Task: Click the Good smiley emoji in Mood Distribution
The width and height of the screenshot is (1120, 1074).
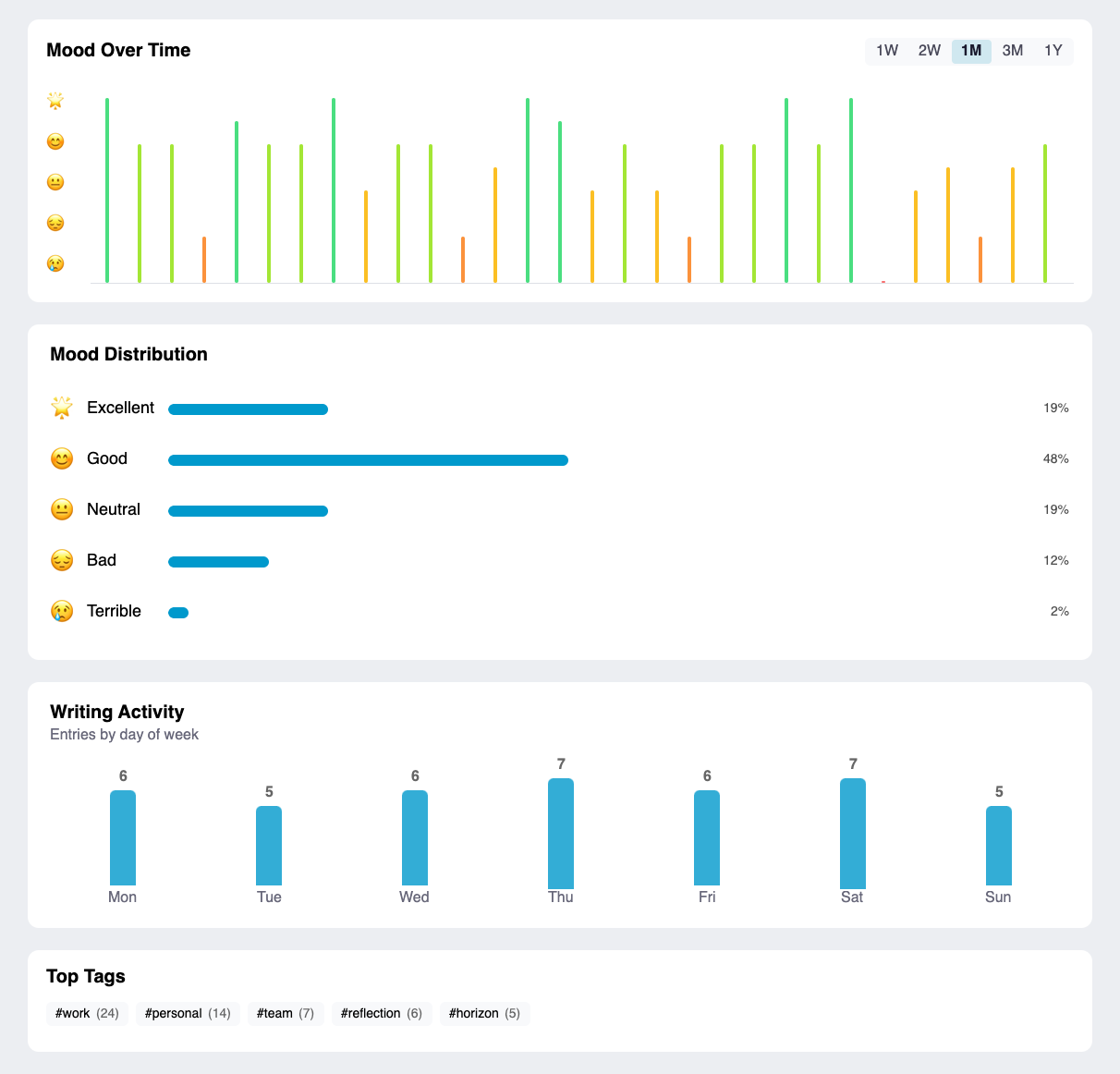Action: click(x=61, y=458)
